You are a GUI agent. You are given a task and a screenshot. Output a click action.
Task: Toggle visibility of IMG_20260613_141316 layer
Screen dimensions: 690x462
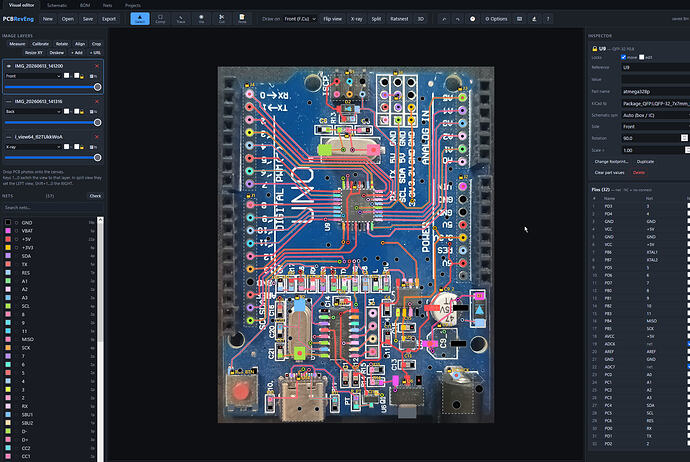pos(8,102)
